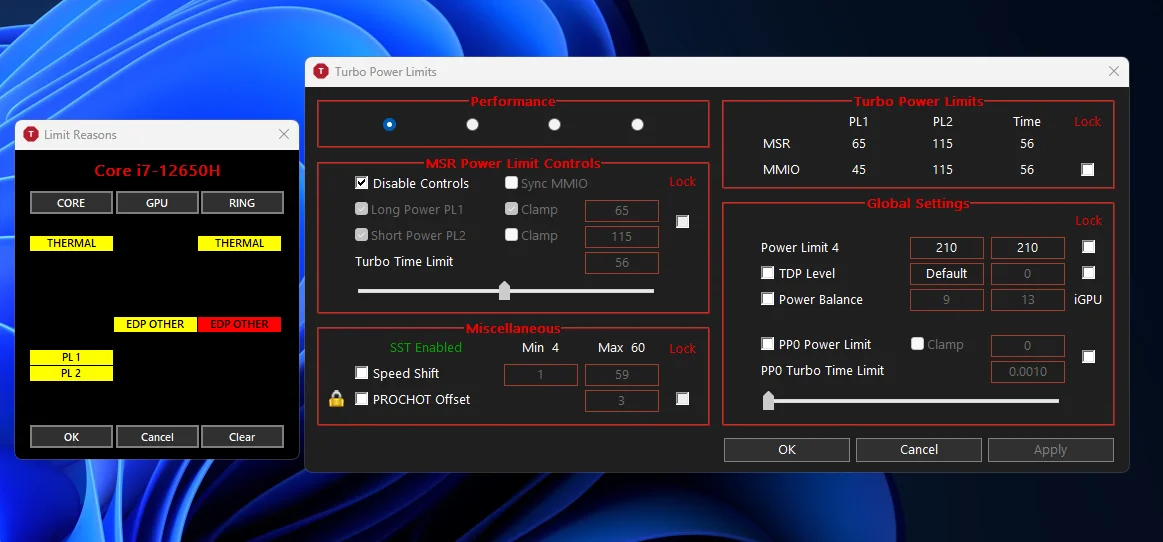Viewport: 1163px width, 542px height.
Task: Toggle Long Power PL1 checkbox
Action: tap(362, 209)
